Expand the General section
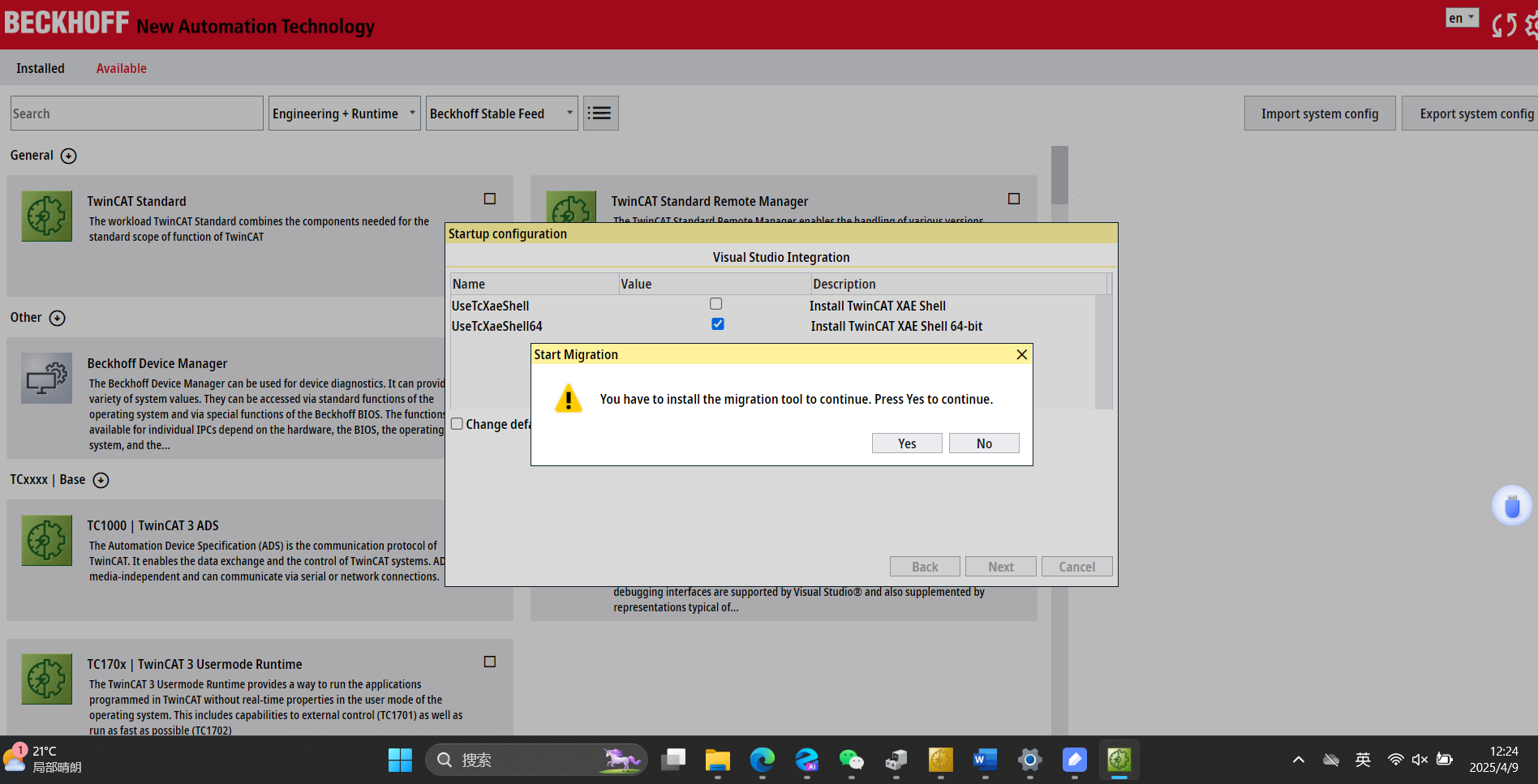 coord(69,156)
